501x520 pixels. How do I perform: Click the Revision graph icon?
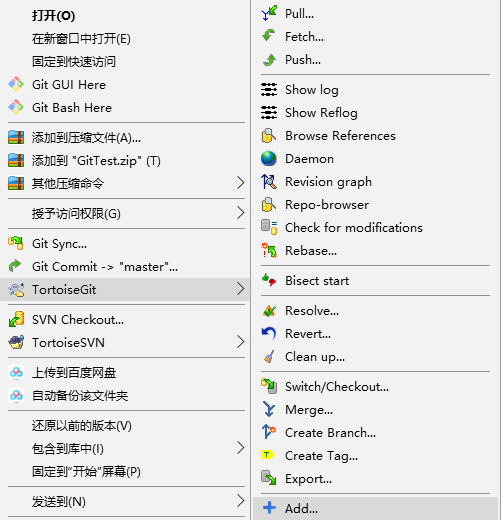coord(269,182)
